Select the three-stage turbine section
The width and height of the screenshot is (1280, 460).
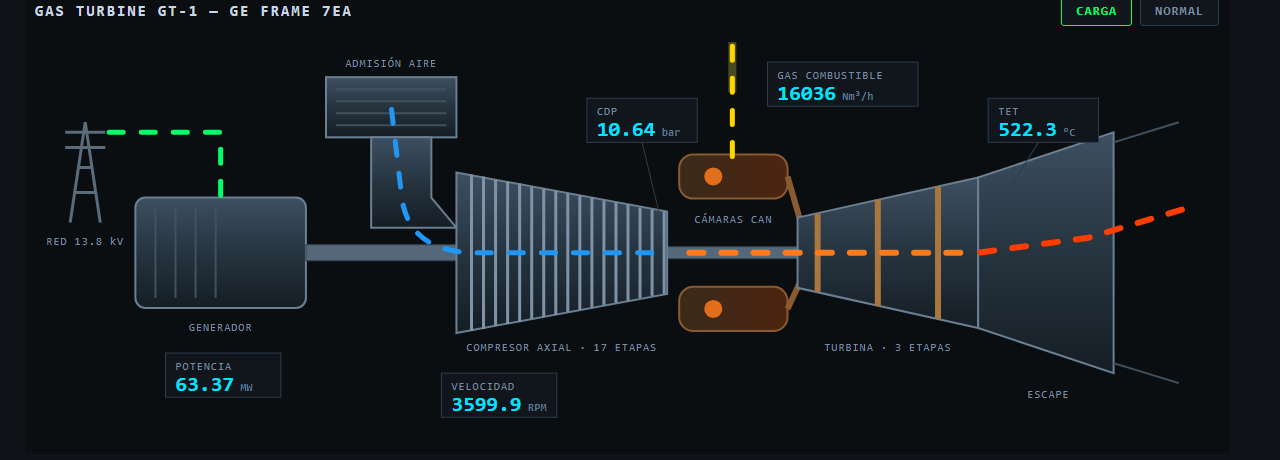(887, 252)
